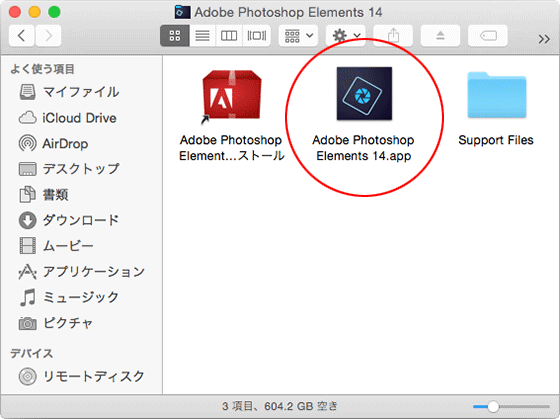Go back with the left chevron button
The width and height of the screenshot is (560, 419).
click(x=21, y=36)
